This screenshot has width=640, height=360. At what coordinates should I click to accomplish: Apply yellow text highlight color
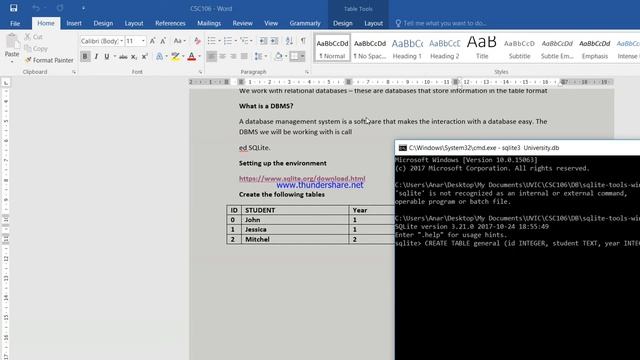176,56
